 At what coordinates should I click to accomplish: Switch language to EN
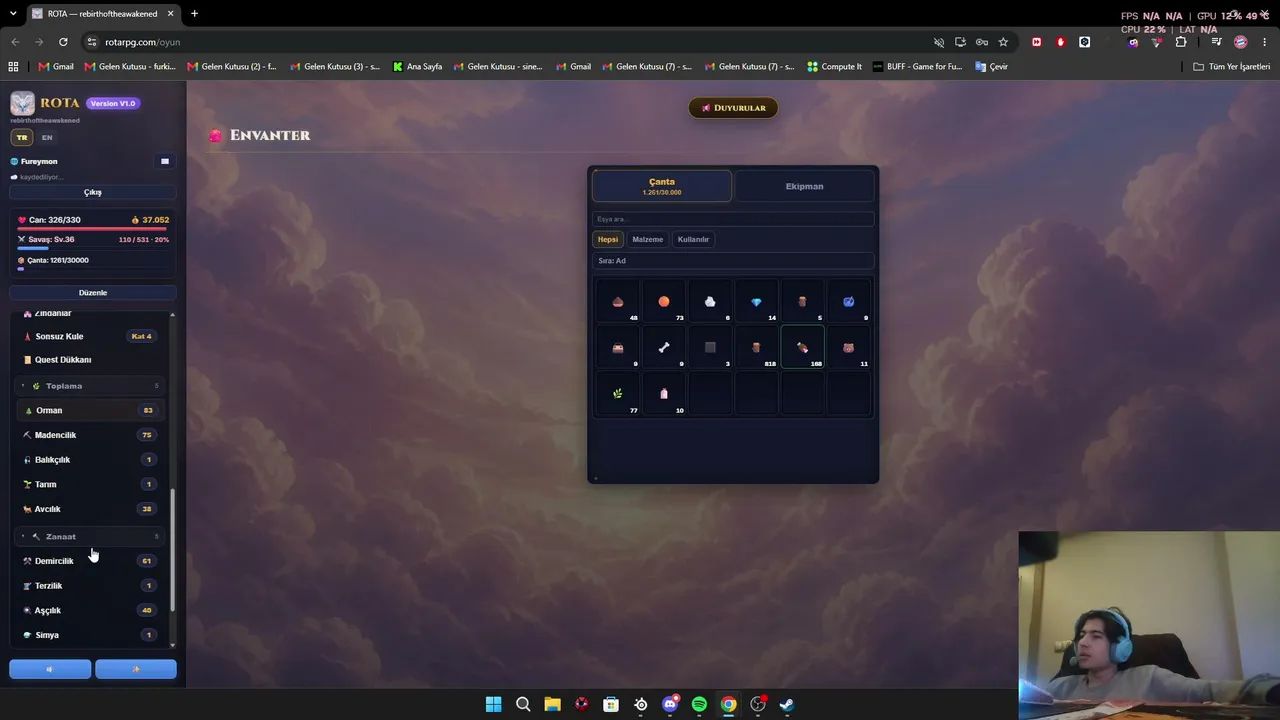(x=47, y=137)
